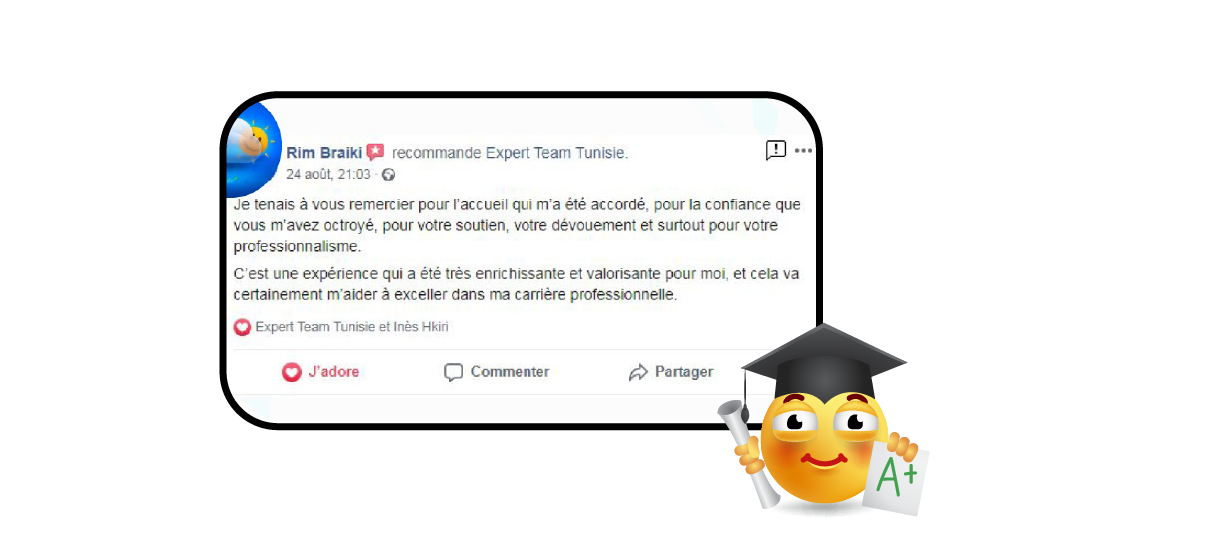Click the share arrow icon
The width and height of the screenshot is (1214, 553).
(x=638, y=372)
